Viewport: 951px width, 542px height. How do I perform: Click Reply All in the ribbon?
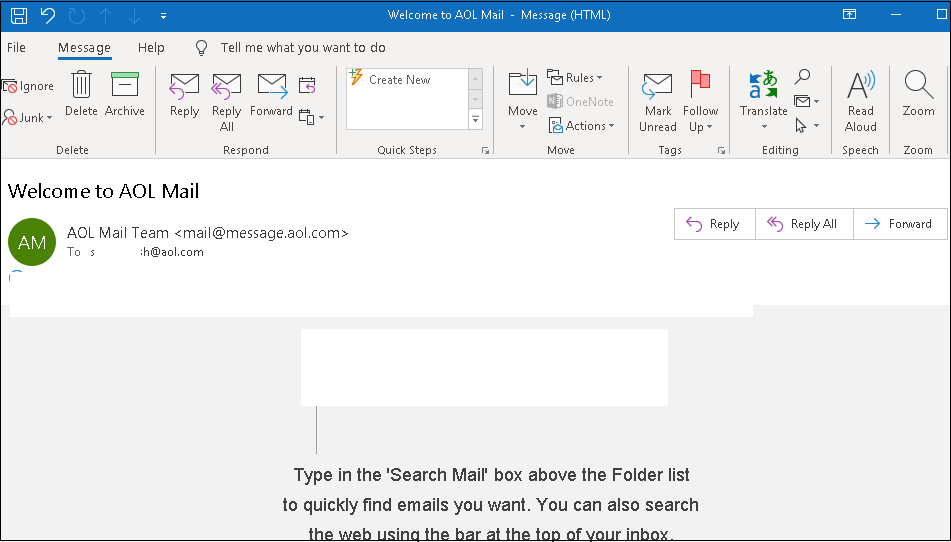[x=226, y=102]
